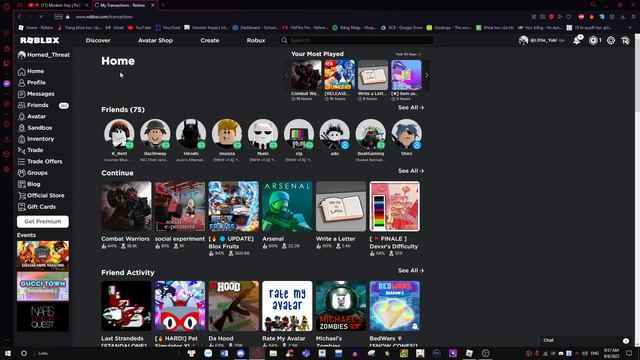Open Write a Letter in Continue
Image resolution: width=640 pixels, height=360 pixels.
(341, 207)
